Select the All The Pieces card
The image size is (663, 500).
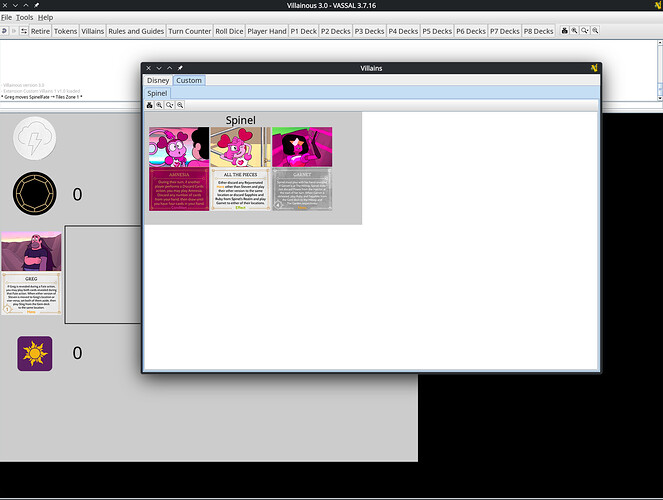click(x=241, y=169)
